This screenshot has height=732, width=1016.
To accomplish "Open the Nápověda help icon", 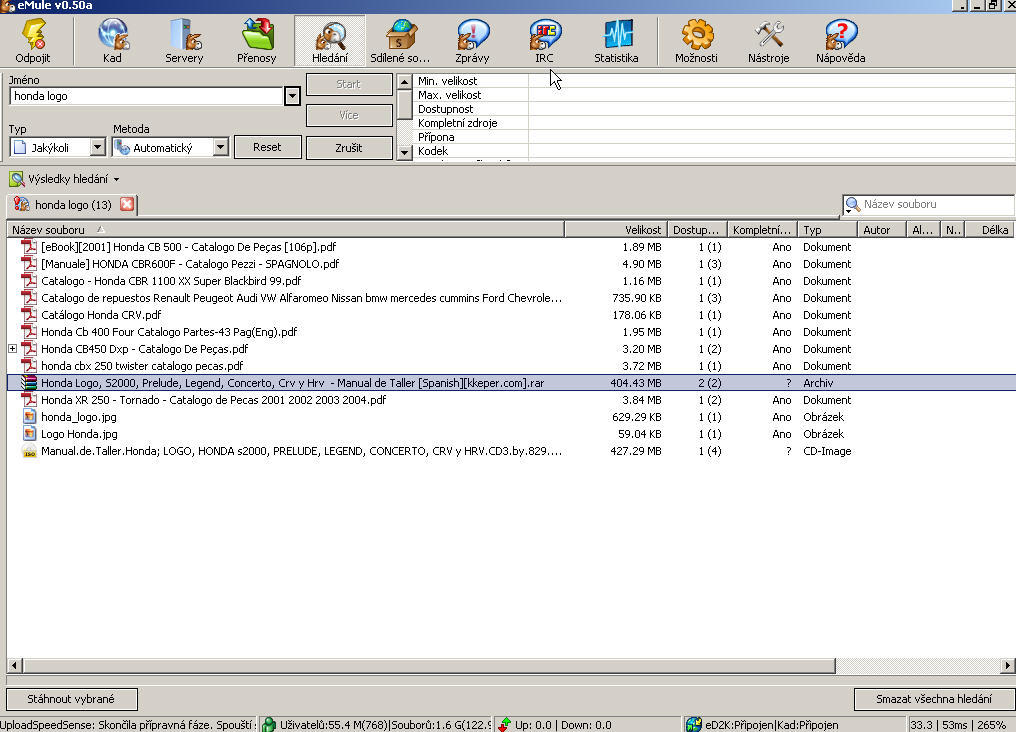I will [x=840, y=41].
